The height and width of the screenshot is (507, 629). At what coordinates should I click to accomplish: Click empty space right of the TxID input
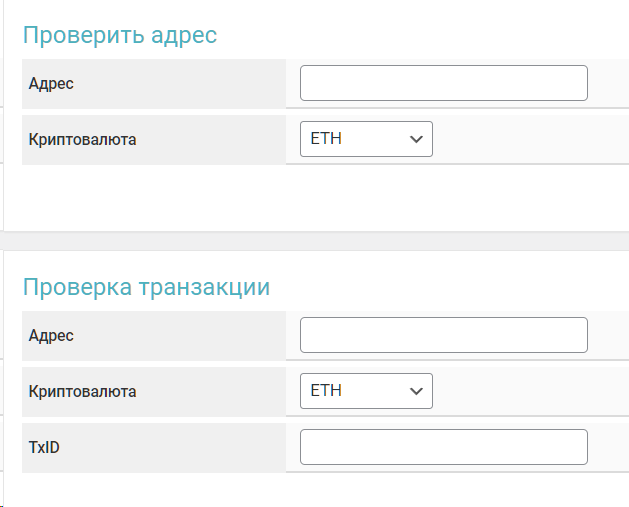[x=608, y=447]
